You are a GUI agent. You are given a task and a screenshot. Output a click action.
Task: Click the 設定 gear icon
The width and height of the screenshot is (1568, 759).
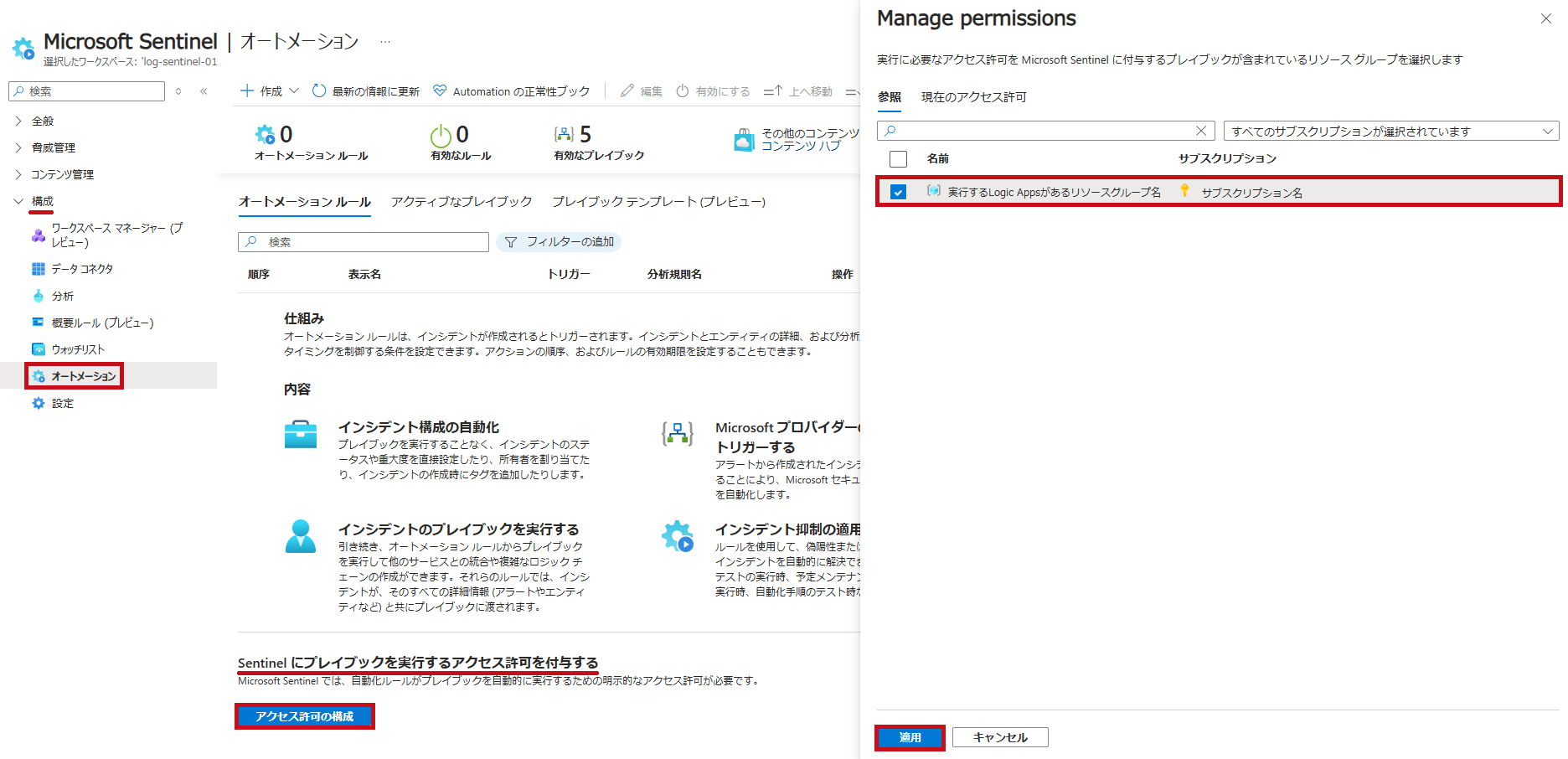pyautogui.click(x=39, y=403)
